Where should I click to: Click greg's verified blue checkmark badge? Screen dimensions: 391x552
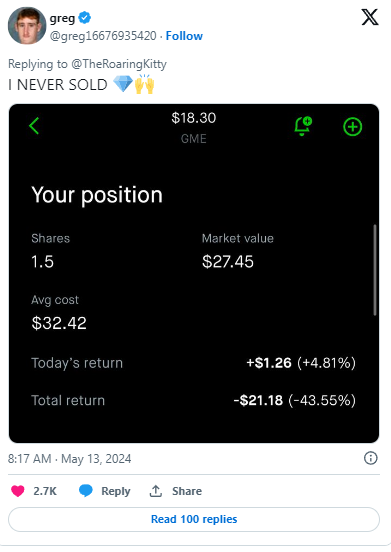[84, 17]
